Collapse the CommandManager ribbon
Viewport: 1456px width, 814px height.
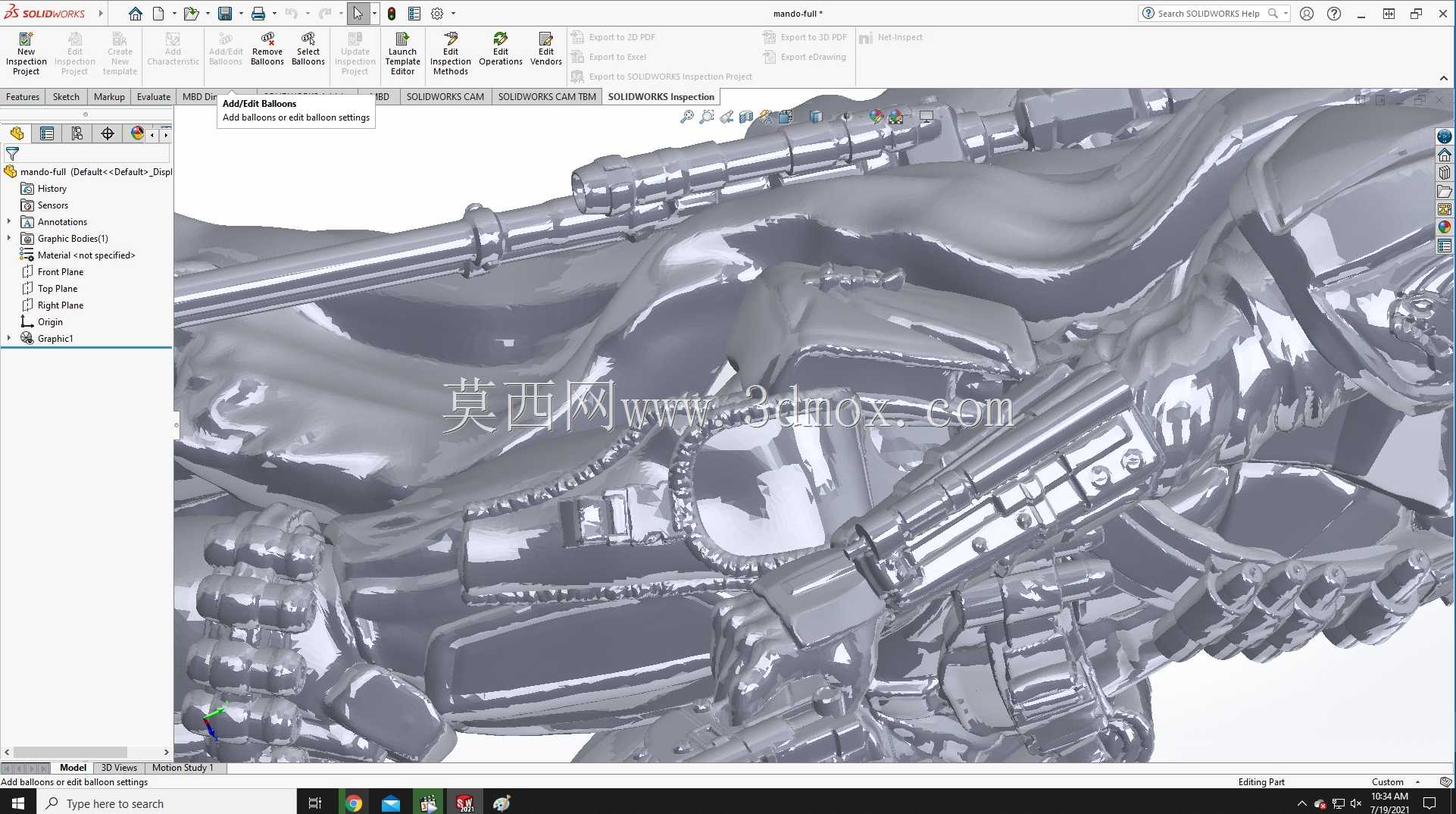1443,78
